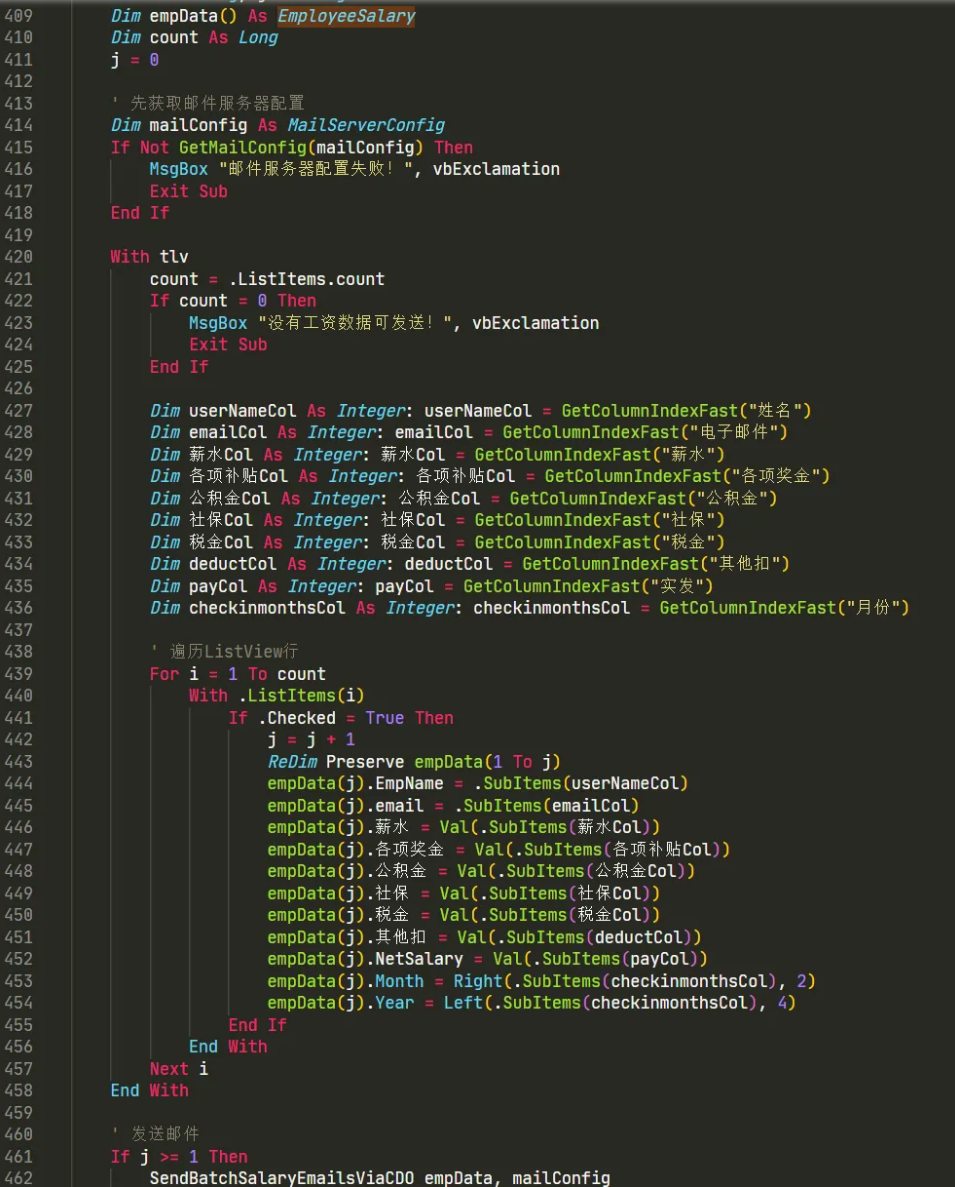The width and height of the screenshot is (955, 1187).
Task: Click the "姓名" string argument
Action: 774,410
